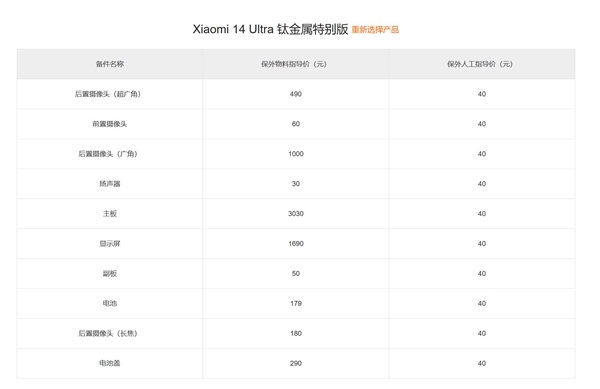This screenshot has height=389, width=600.
Task: Click labor price 40 in 后置摄像头（超广角） row
Action: (x=482, y=94)
